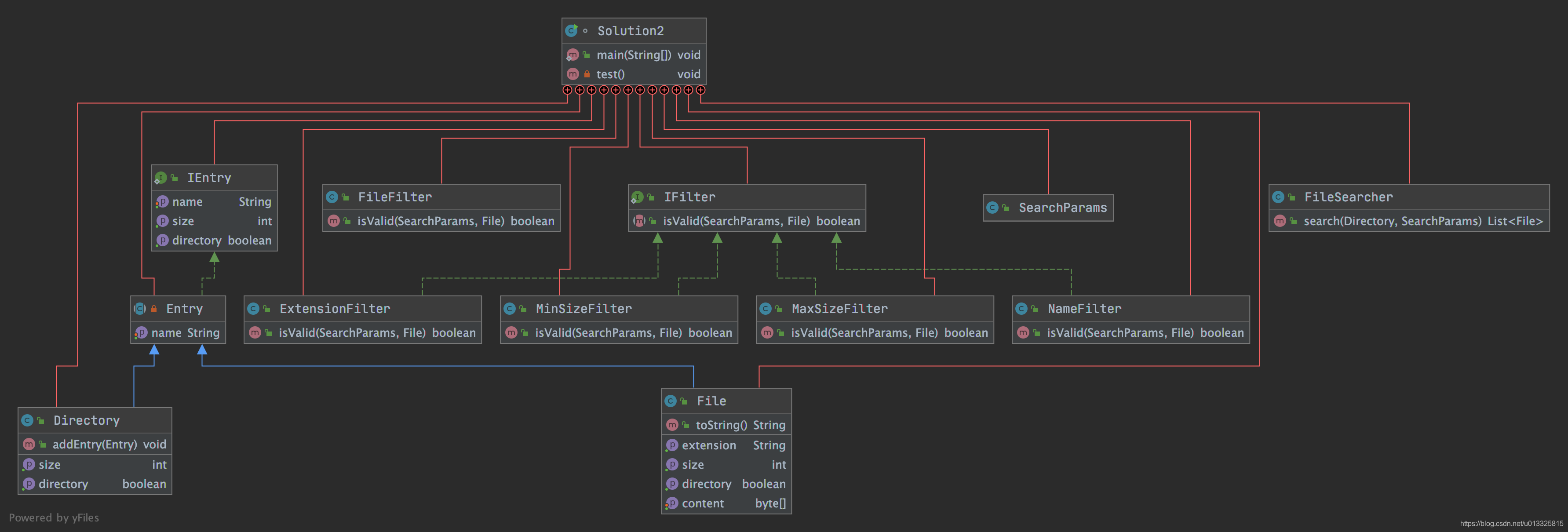1568x532 pixels.
Task: Select the FileFilter class header
Action: point(441,197)
